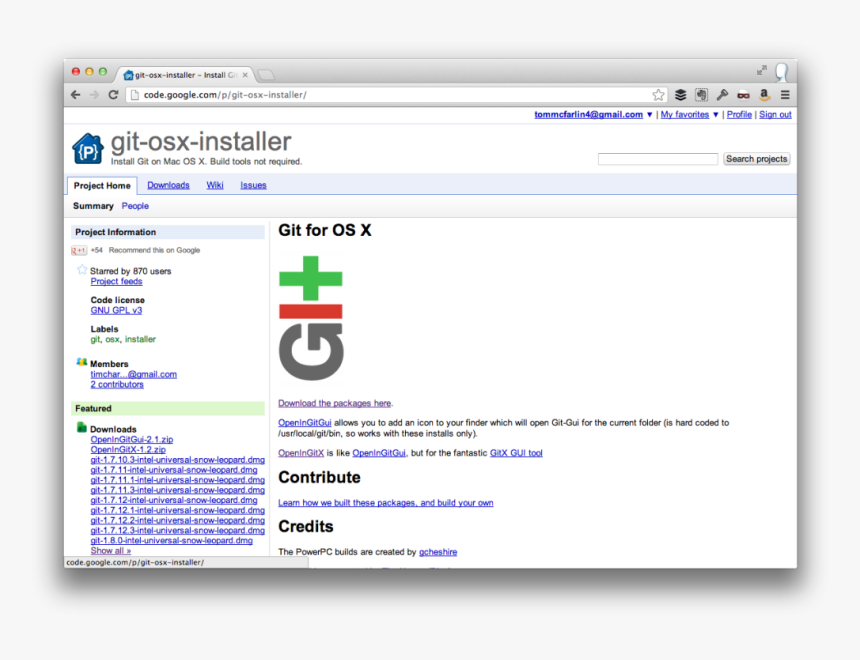Click inside the project search field
860x660 pixels.
[657, 158]
